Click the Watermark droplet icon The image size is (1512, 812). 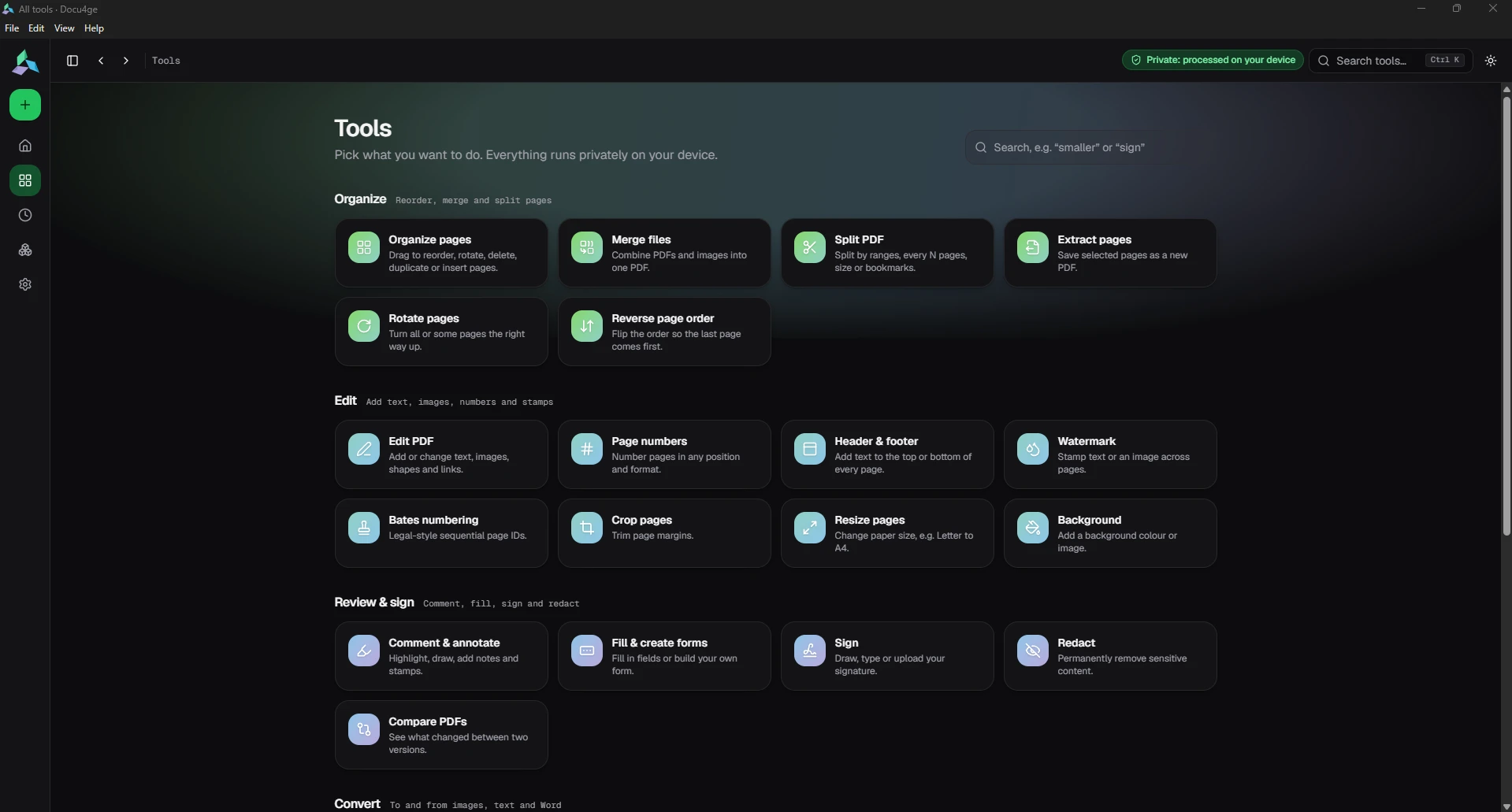click(1033, 449)
